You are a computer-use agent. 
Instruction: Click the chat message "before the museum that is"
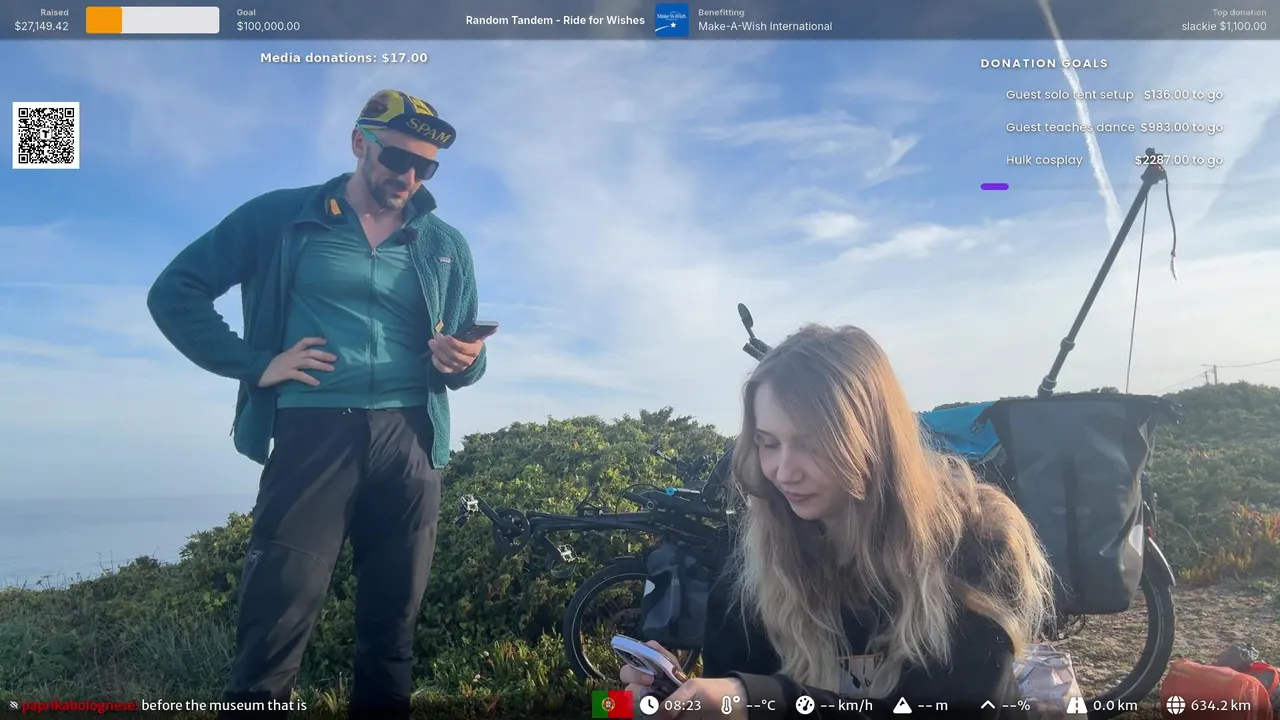point(224,705)
